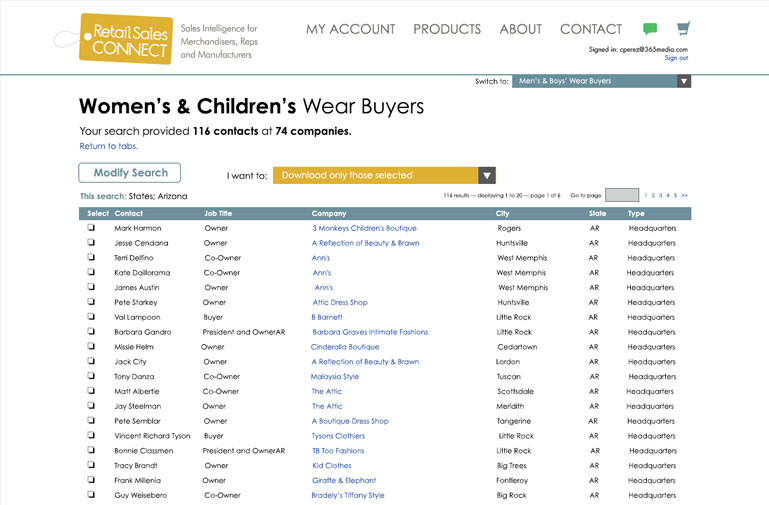Open the Download only those selected dropdown

pos(486,175)
